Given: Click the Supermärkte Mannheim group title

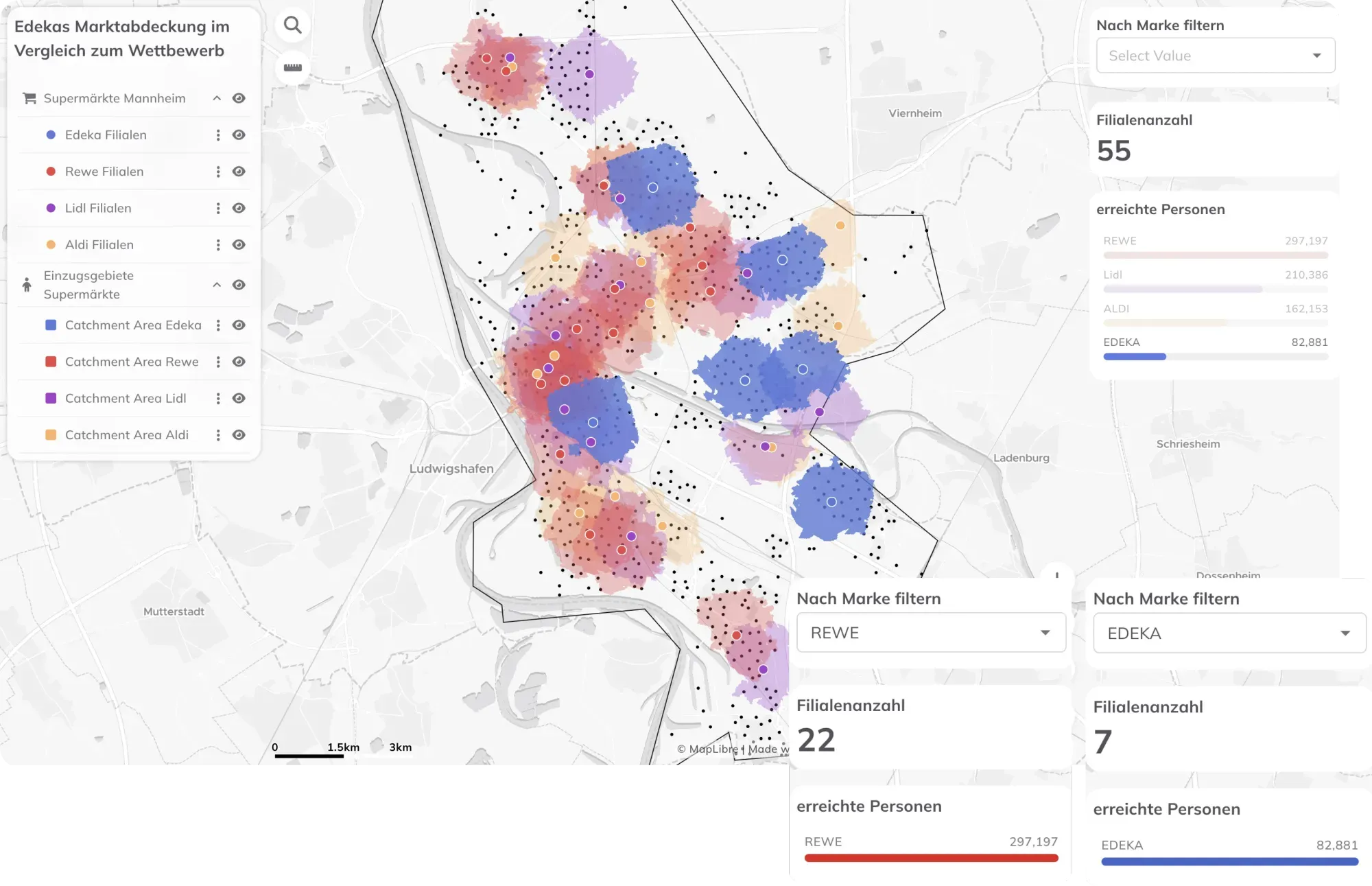Looking at the screenshot, I should [115, 98].
